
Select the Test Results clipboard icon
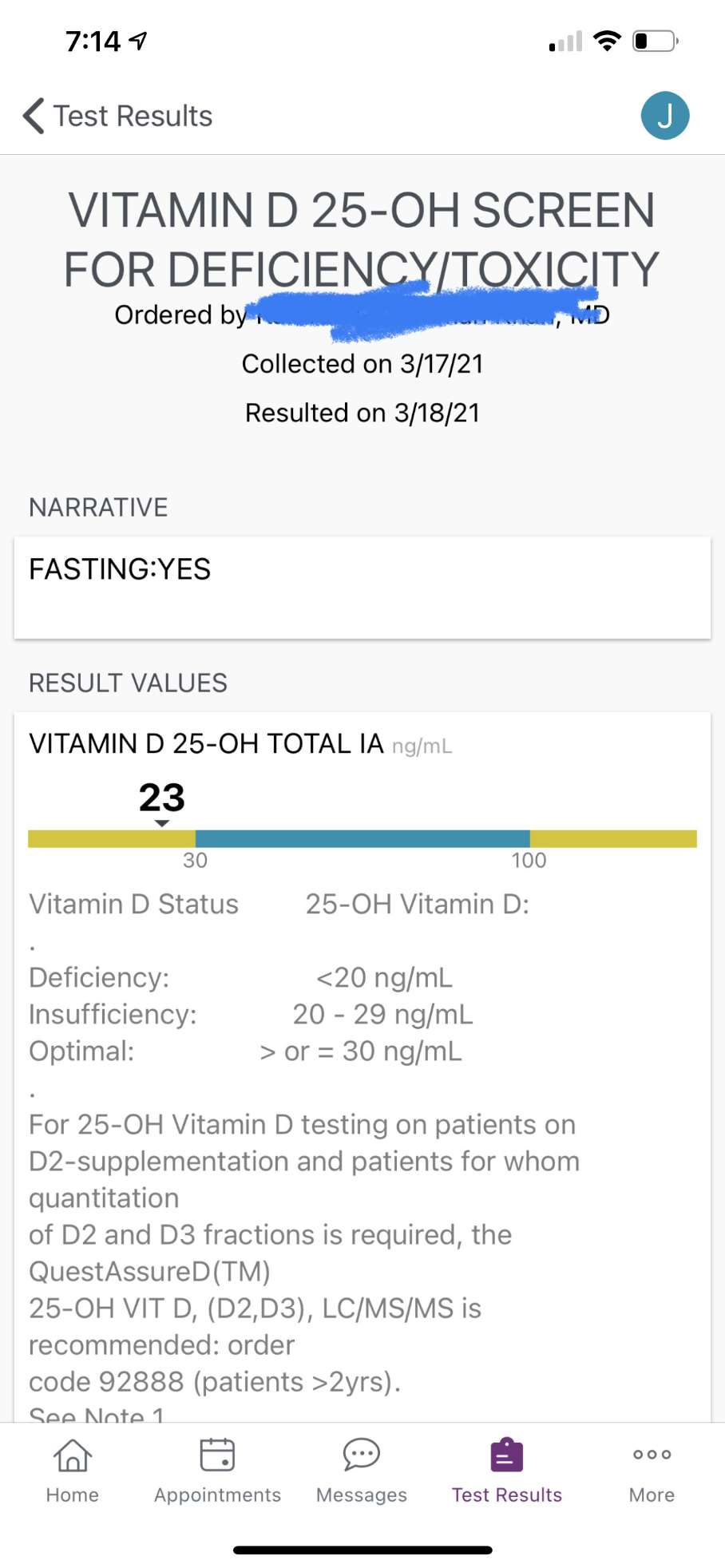[x=507, y=1455]
